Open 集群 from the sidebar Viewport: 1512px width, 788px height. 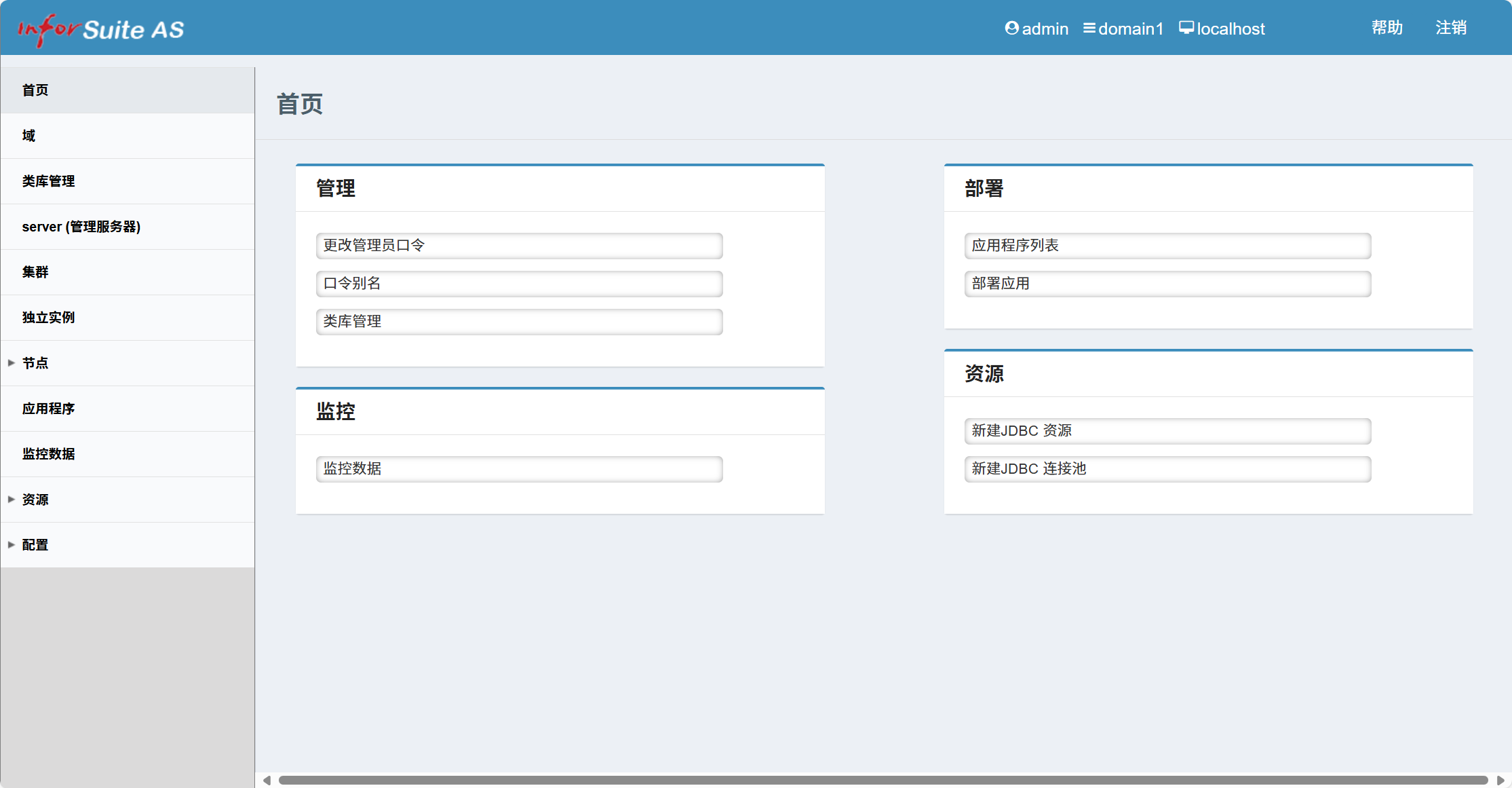[35, 272]
